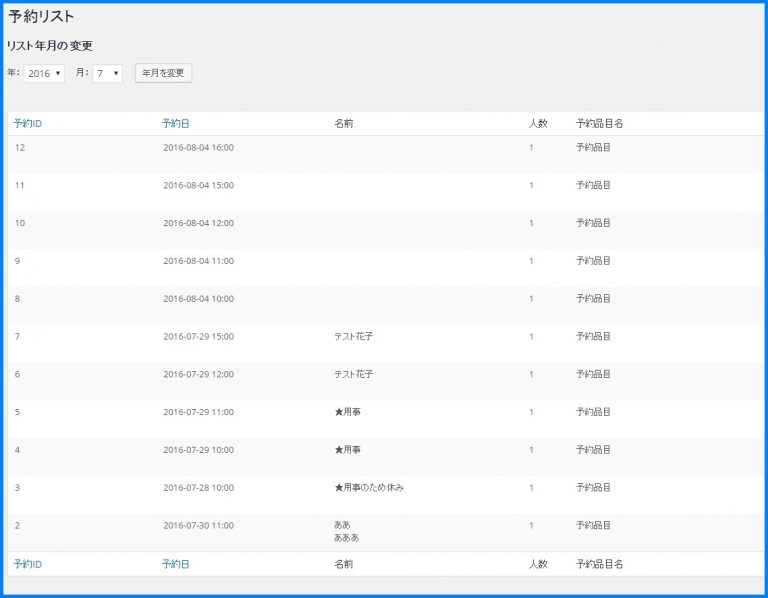Image resolution: width=768 pixels, height=598 pixels.
Task: Click the 予約日 link in the table footer
Action: (175, 564)
